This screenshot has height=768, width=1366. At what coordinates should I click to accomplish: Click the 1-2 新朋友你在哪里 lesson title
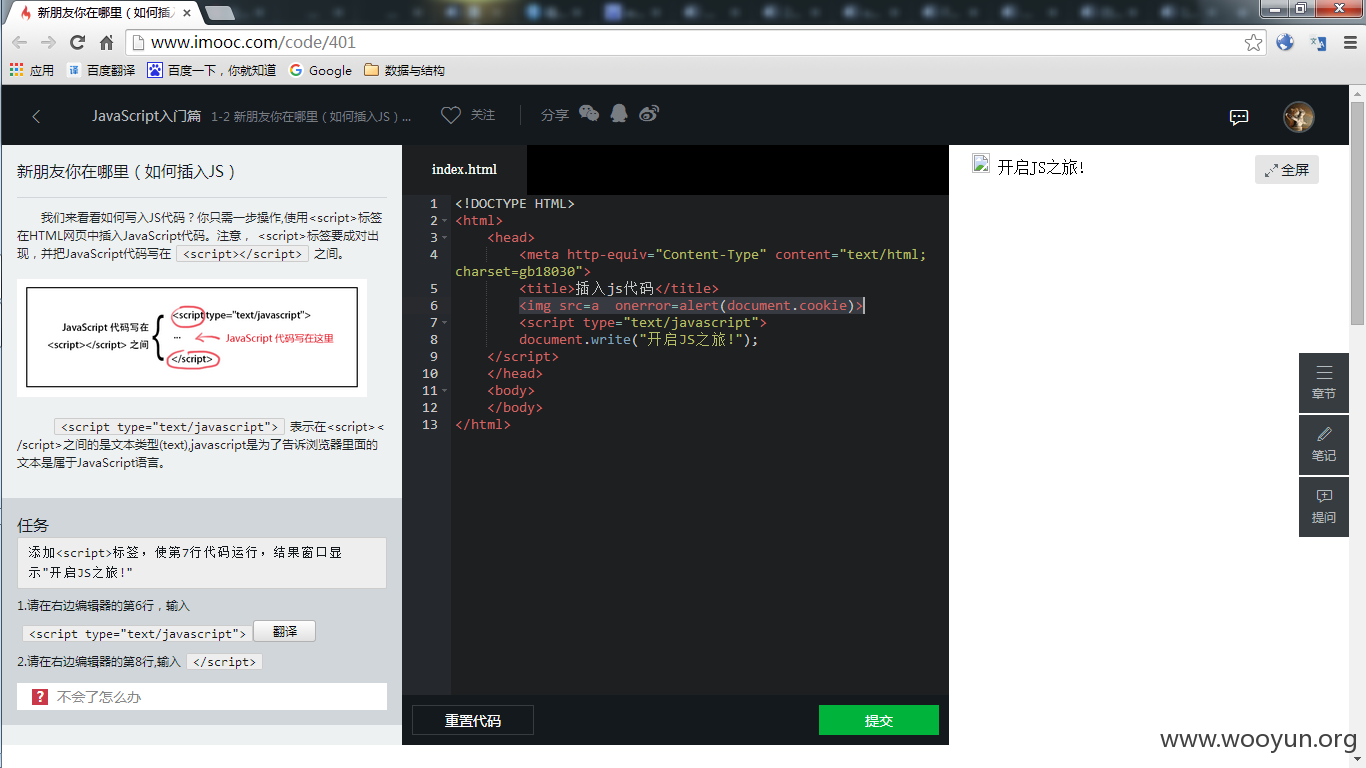tap(311, 117)
